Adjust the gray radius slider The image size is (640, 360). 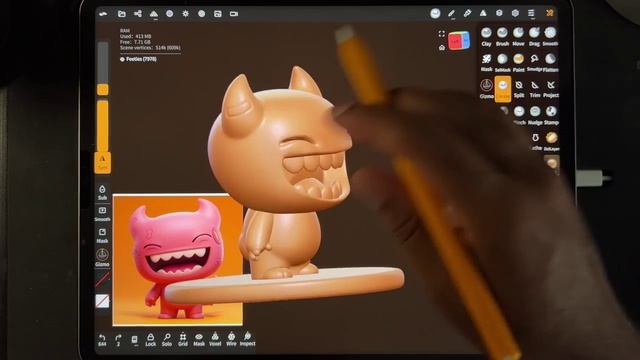[103, 69]
